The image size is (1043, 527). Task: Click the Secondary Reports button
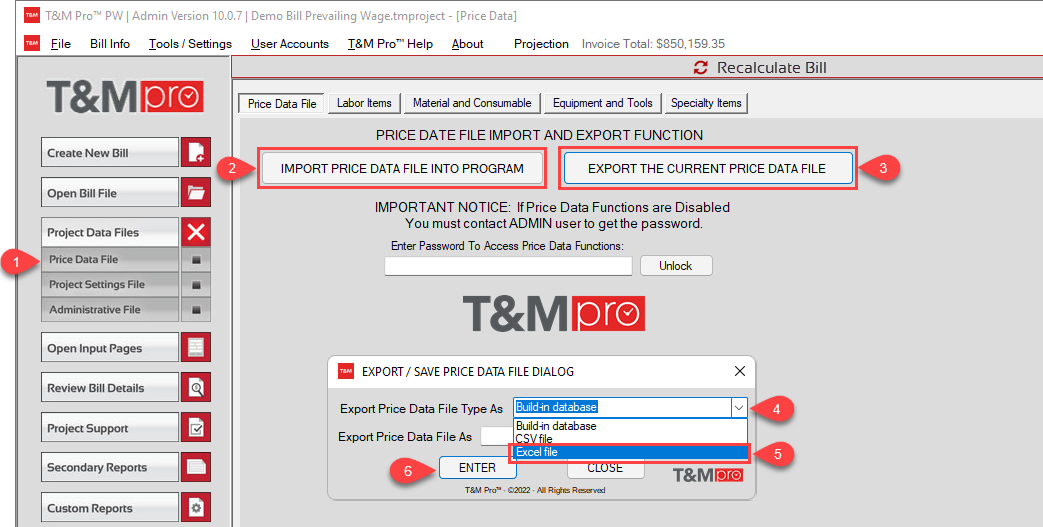point(110,467)
